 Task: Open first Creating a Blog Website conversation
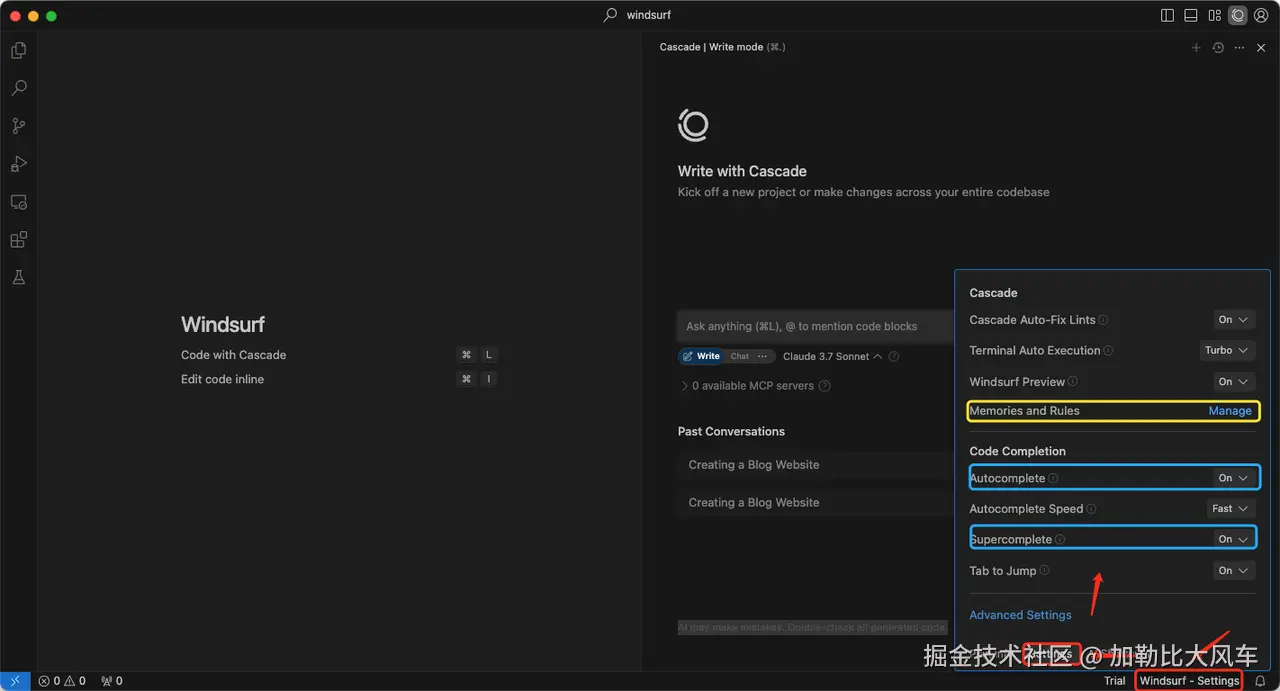(815, 465)
